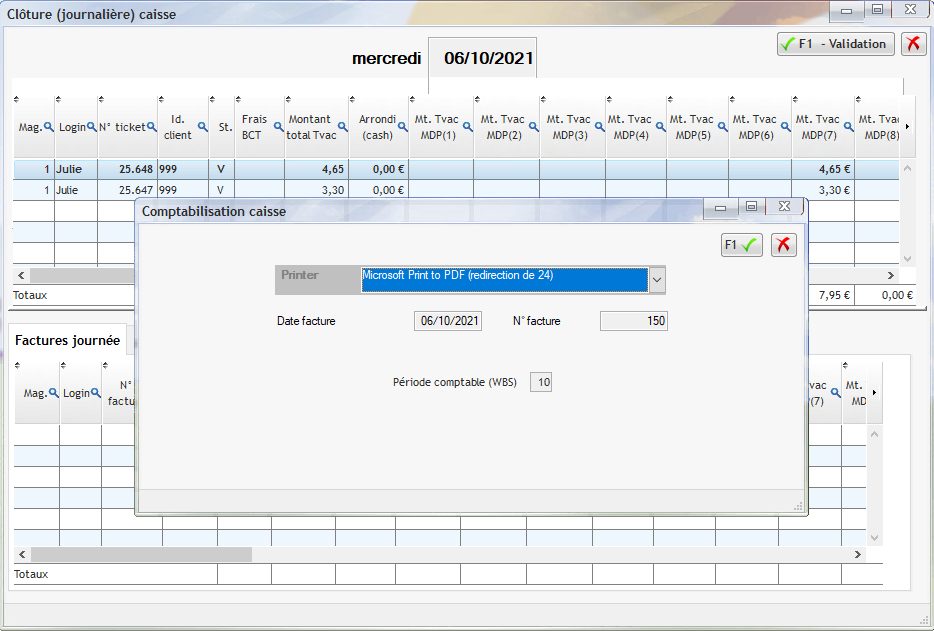Screen dimensions: 934x631
Task: Click the Période comptable (WBS) field
Action: click(541, 382)
